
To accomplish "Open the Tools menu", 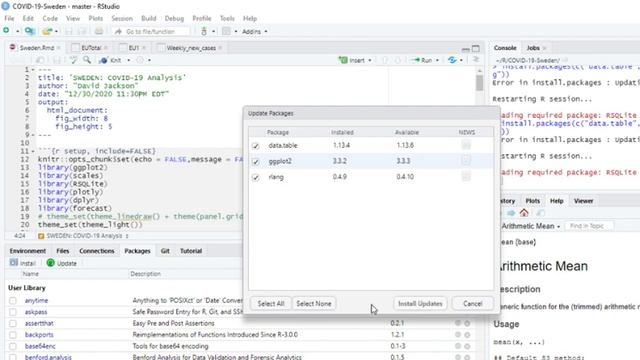I will click(227, 18).
